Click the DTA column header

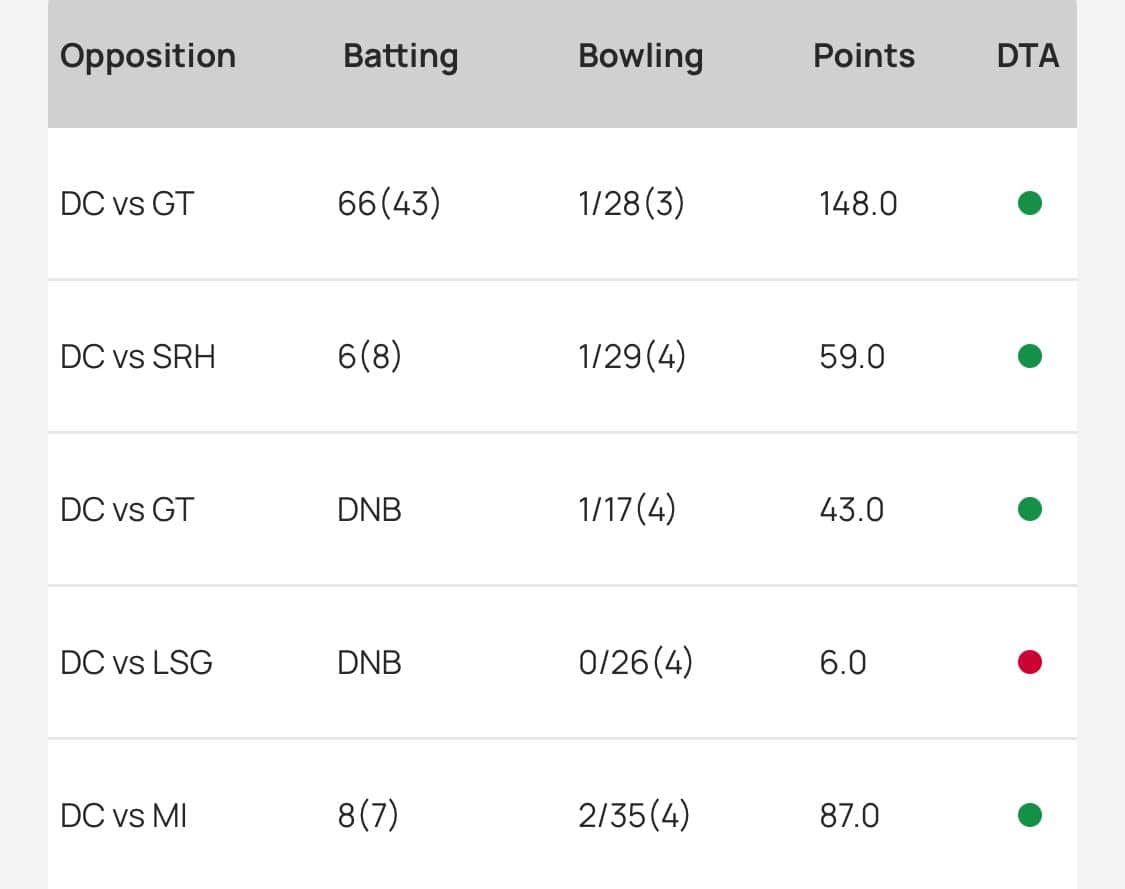1027,56
